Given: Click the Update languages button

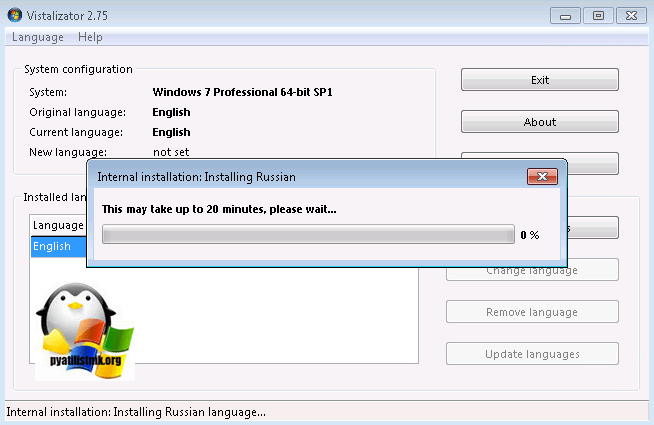Looking at the screenshot, I should [x=532, y=354].
